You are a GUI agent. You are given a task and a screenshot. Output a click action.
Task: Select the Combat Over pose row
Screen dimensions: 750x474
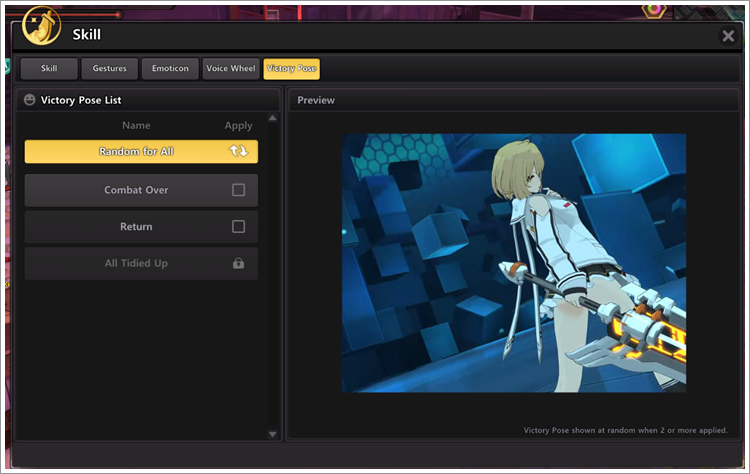[141, 190]
